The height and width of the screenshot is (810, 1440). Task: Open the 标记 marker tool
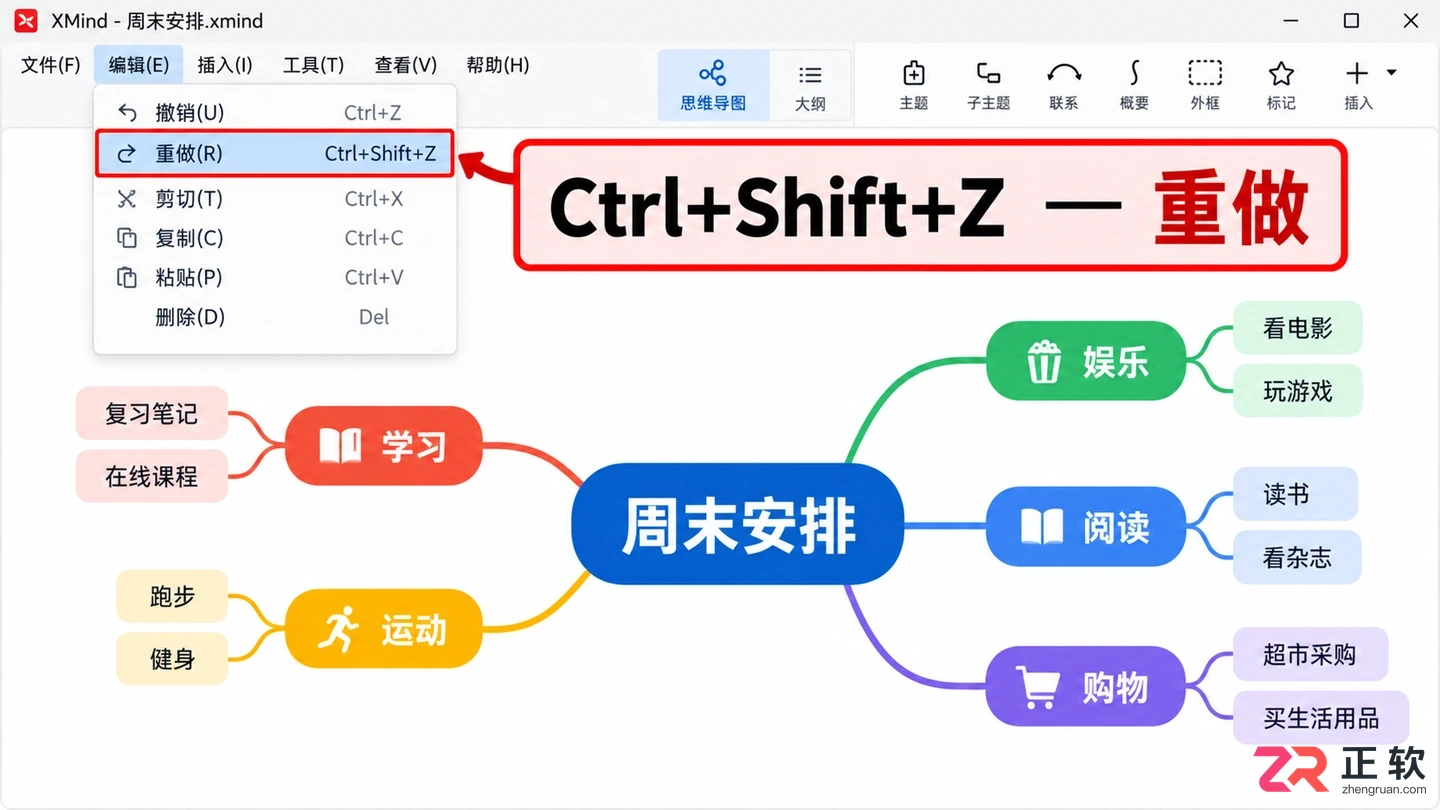[x=1281, y=85]
